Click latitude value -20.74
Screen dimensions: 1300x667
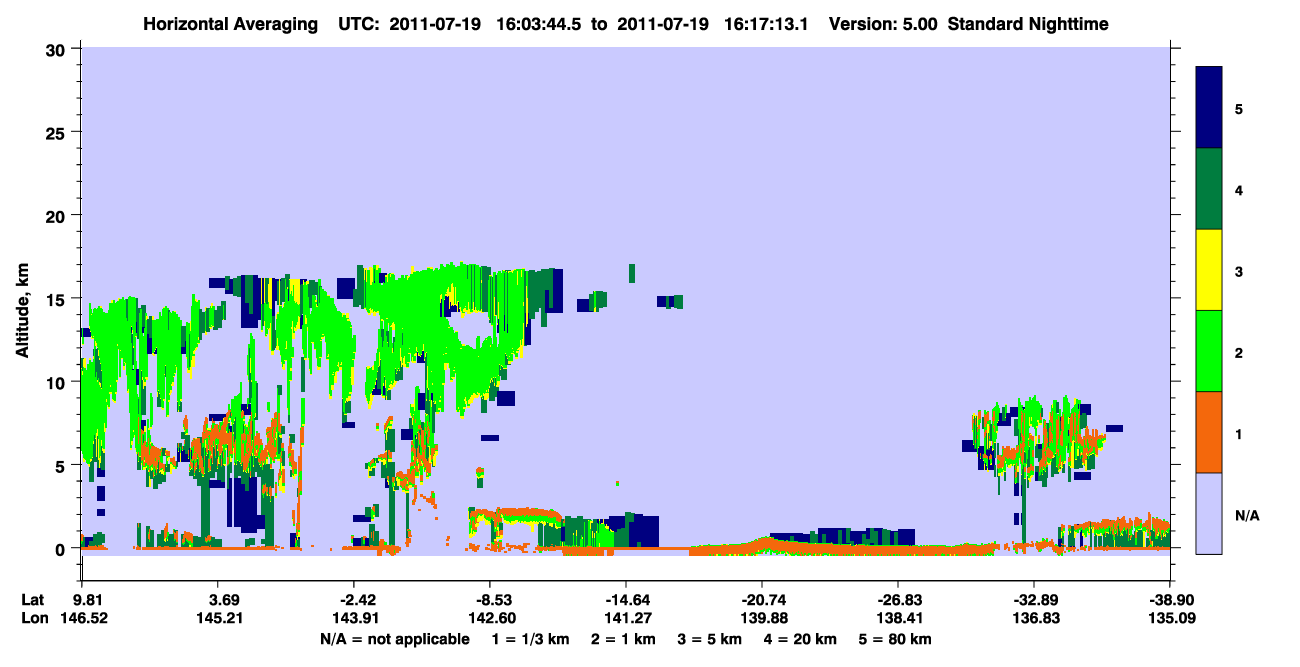[762, 600]
